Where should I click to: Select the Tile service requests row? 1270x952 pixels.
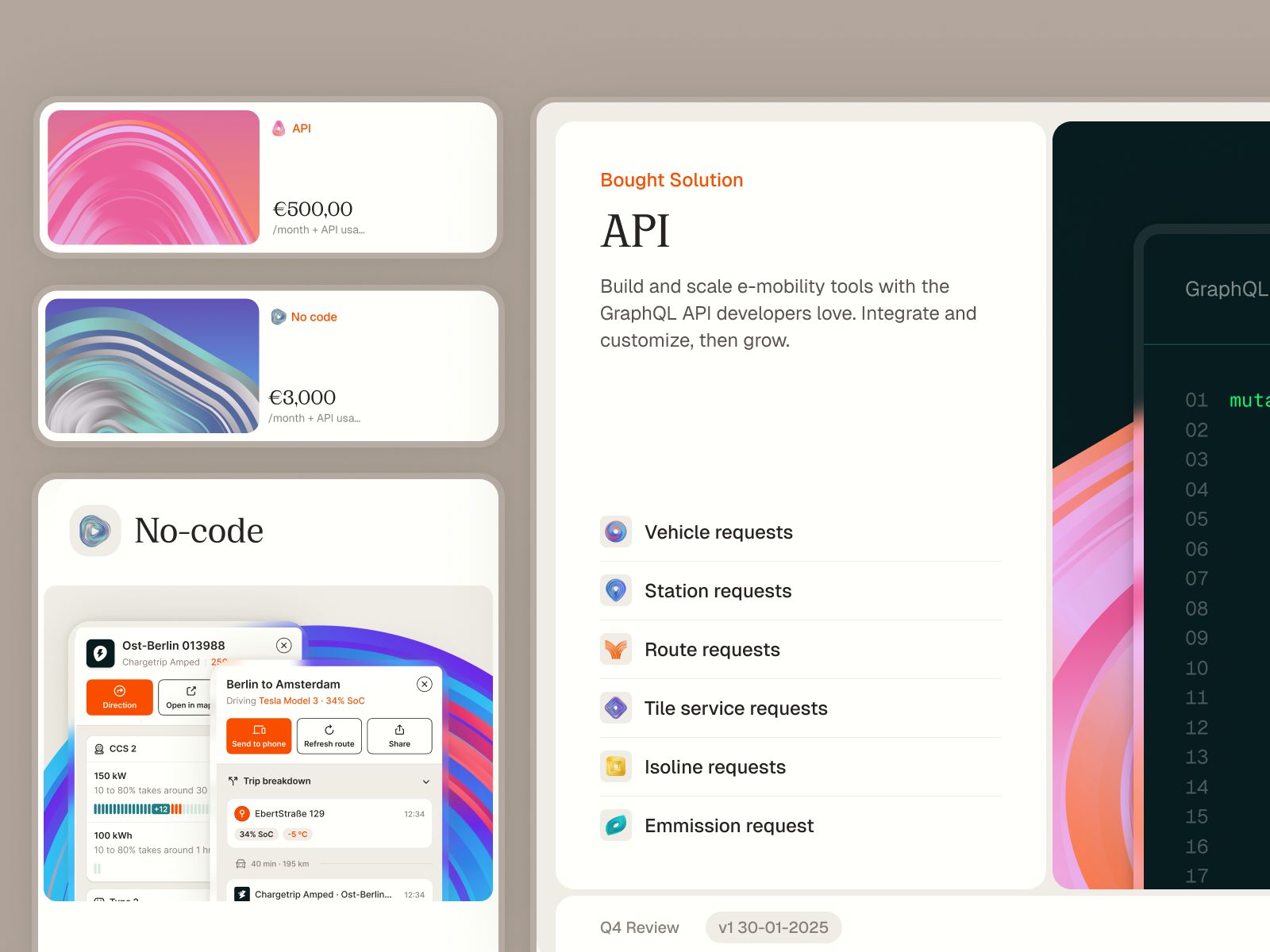[801, 708]
